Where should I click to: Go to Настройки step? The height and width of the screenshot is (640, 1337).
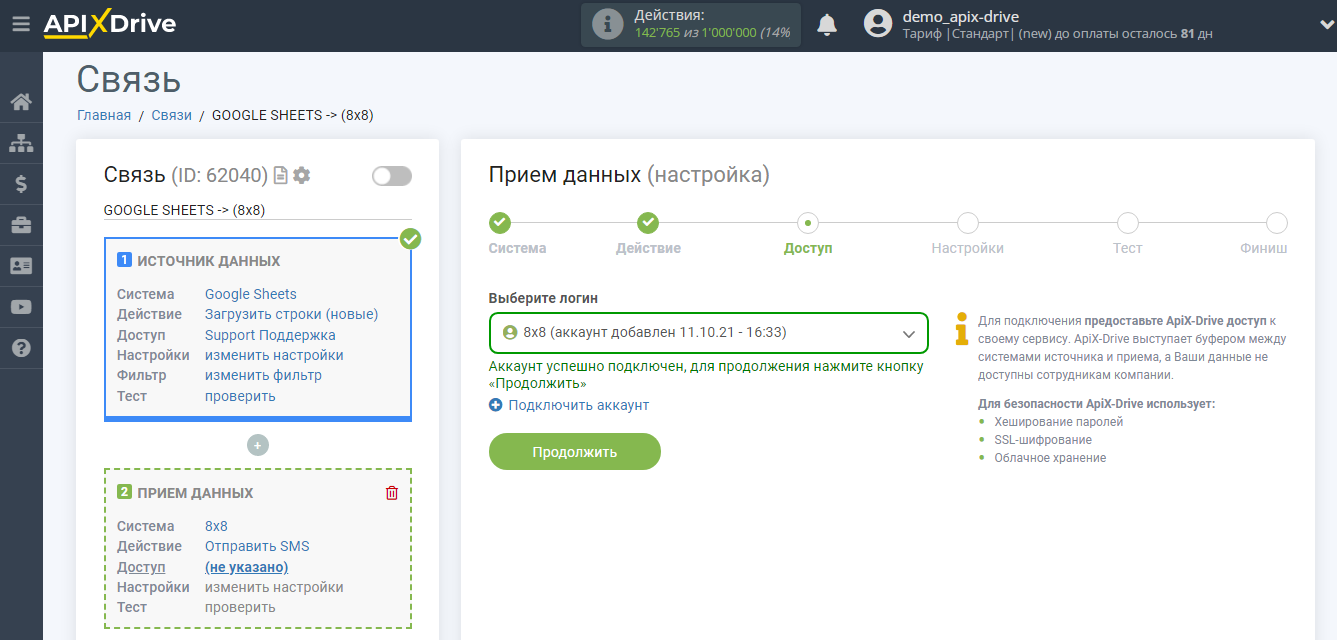(967, 223)
